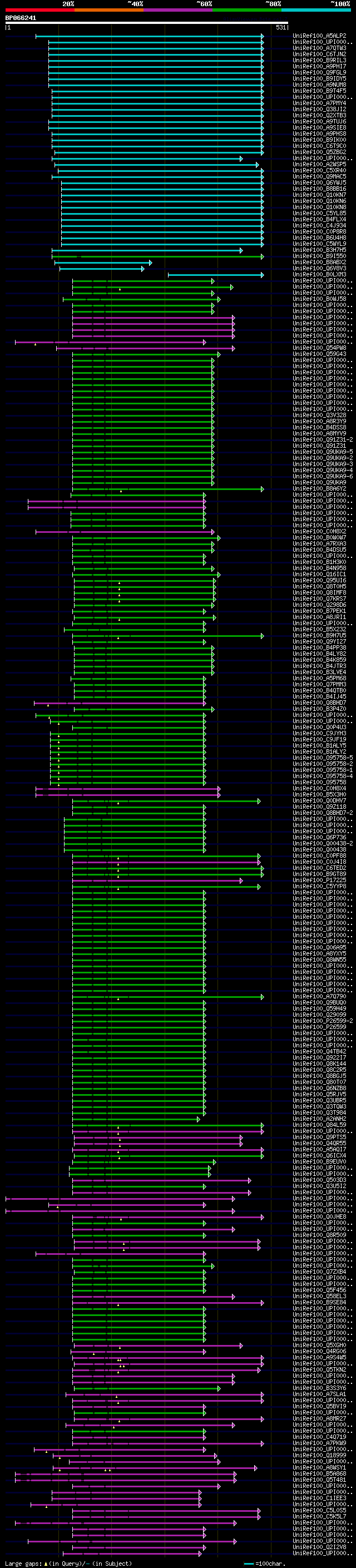Select the UniRef100_Q3V328 label
356x1568 pixels.
[319, 416]
